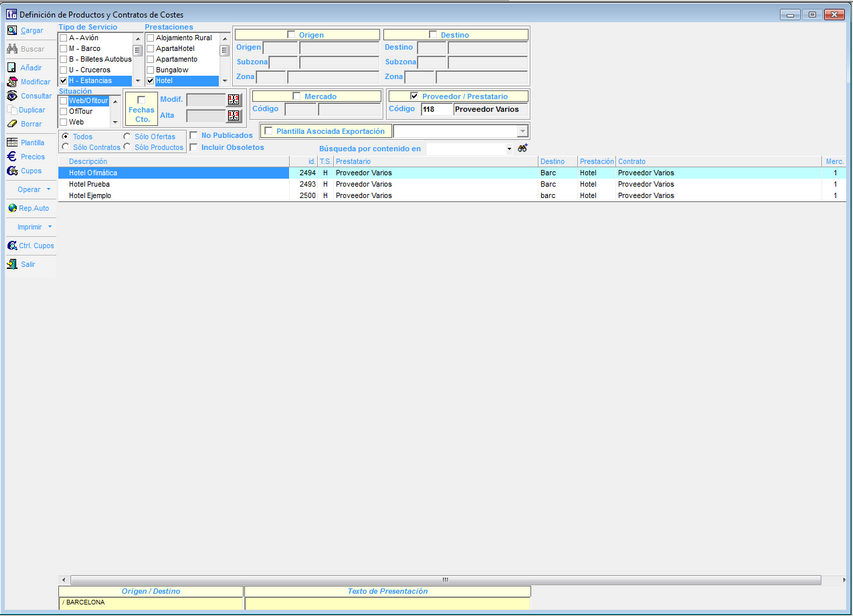853x616 pixels.
Task: Select the Bungalow prestación item
Action: pos(172,70)
